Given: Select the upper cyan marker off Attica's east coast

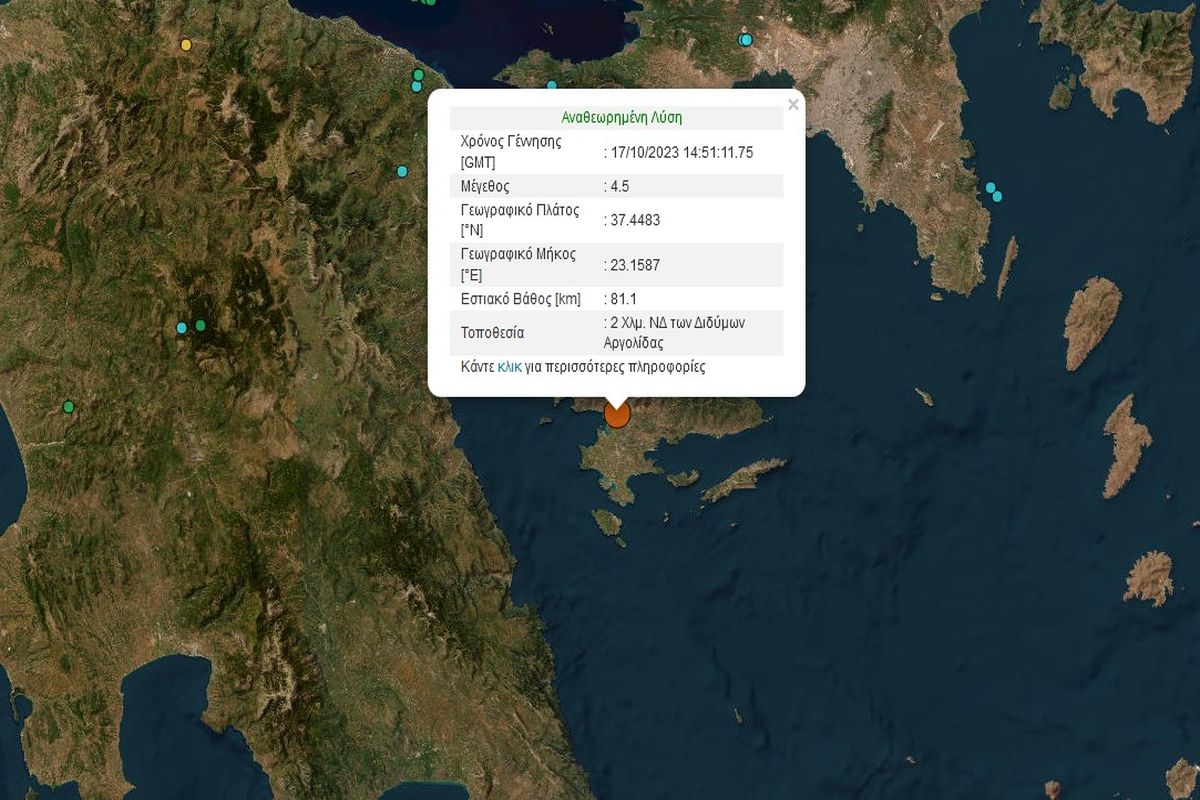Looking at the screenshot, I should [x=989, y=187].
